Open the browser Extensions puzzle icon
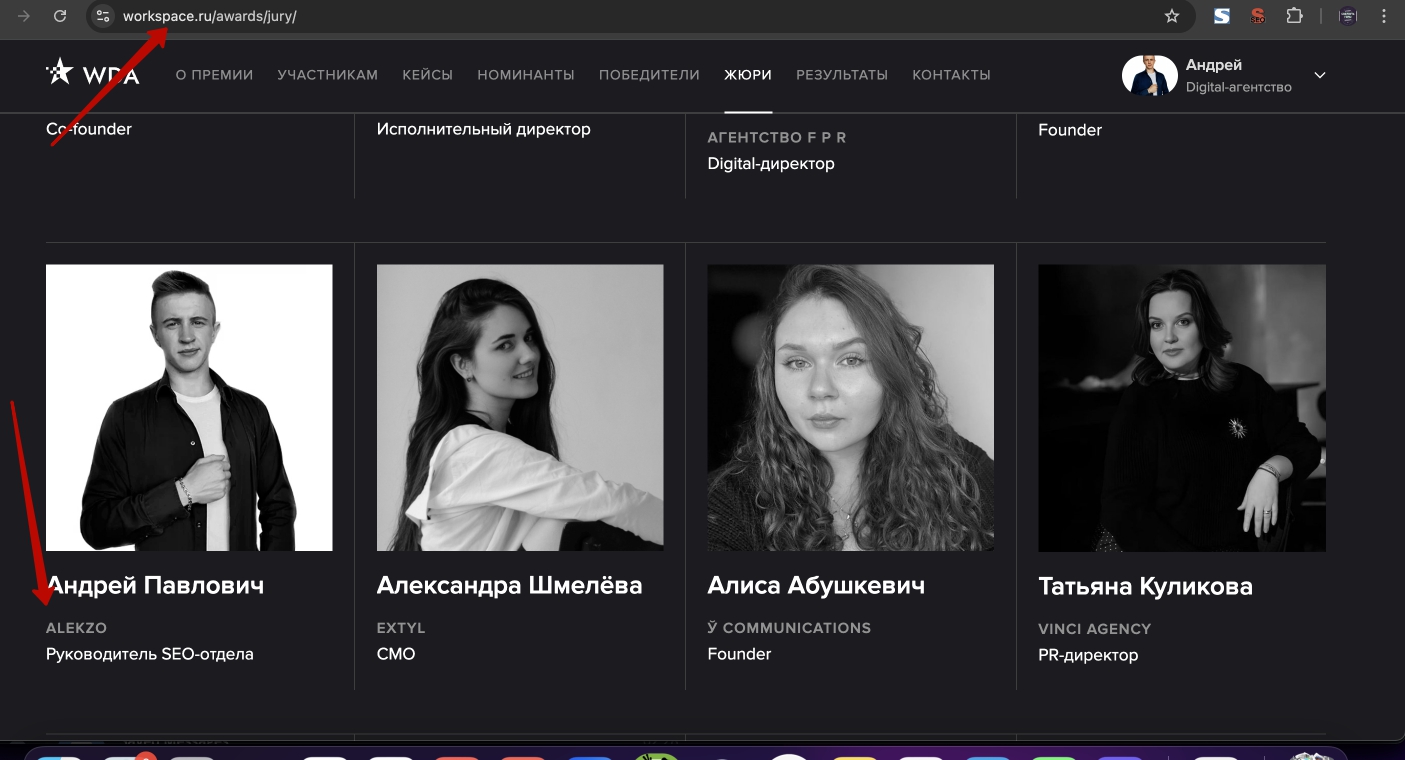 [x=1294, y=16]
